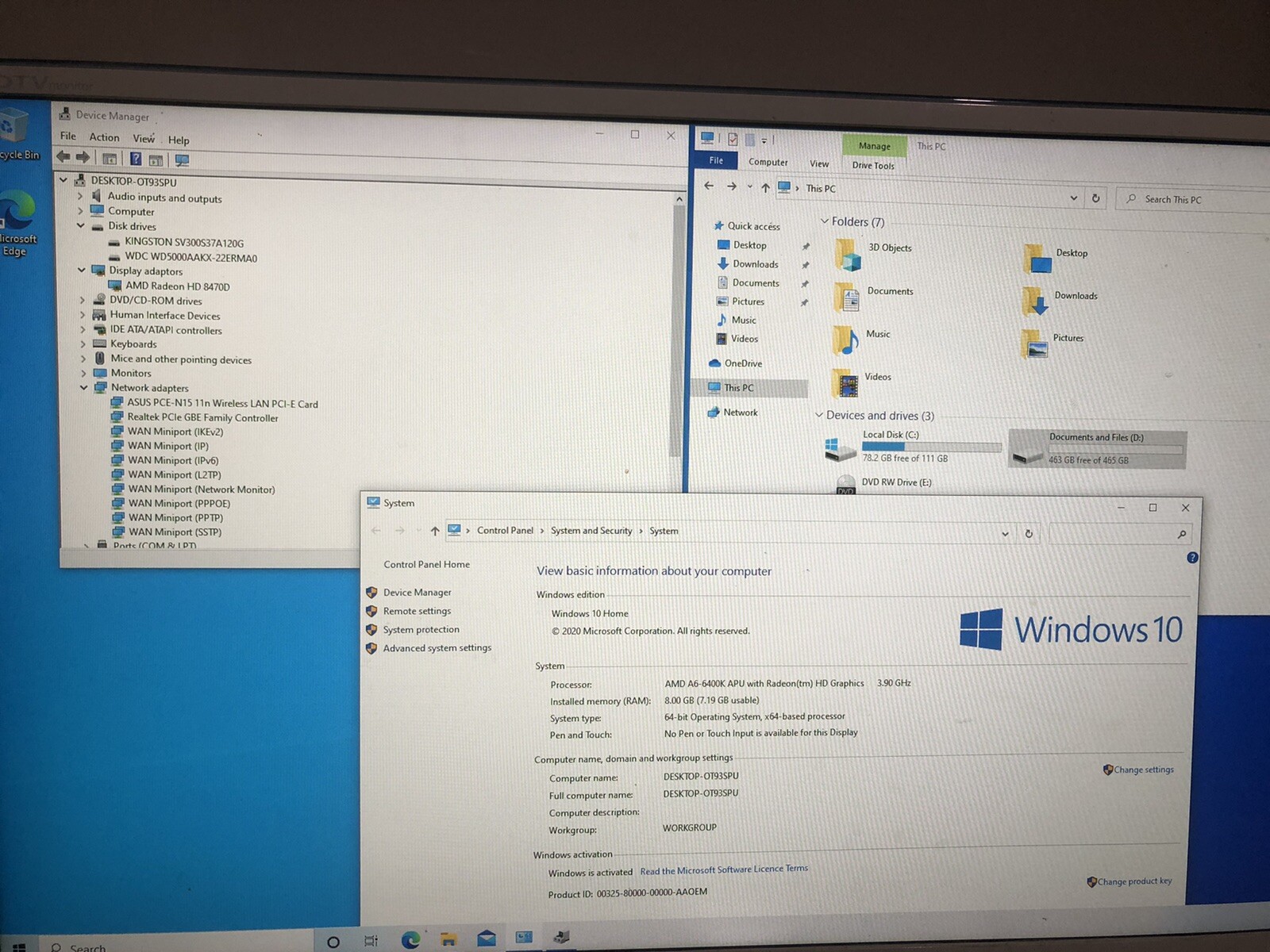Read the Microsoft Software Licence Terms link

tap(724, 870)
